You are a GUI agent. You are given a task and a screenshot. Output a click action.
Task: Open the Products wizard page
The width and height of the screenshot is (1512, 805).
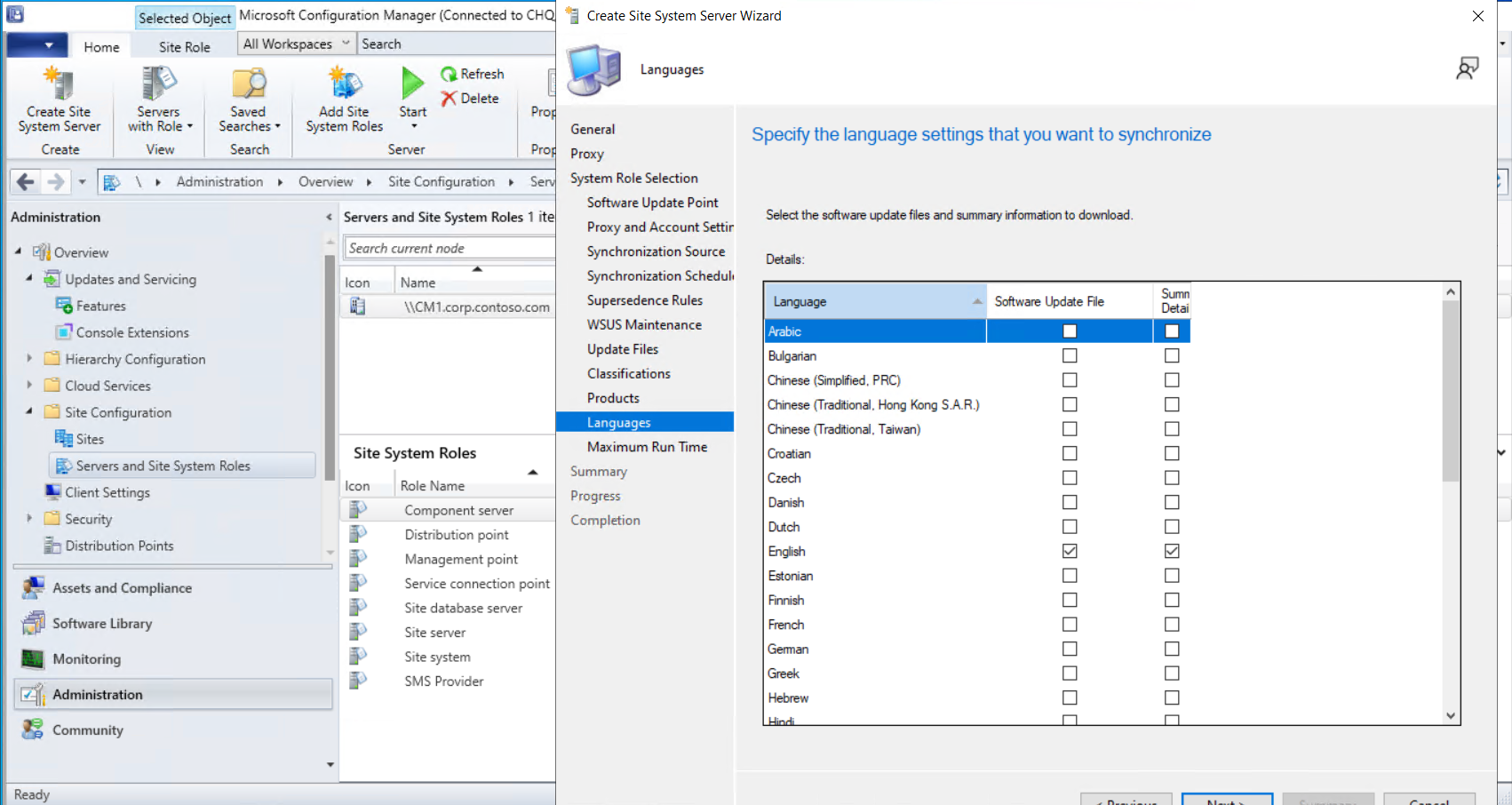[x=613, y=398]
